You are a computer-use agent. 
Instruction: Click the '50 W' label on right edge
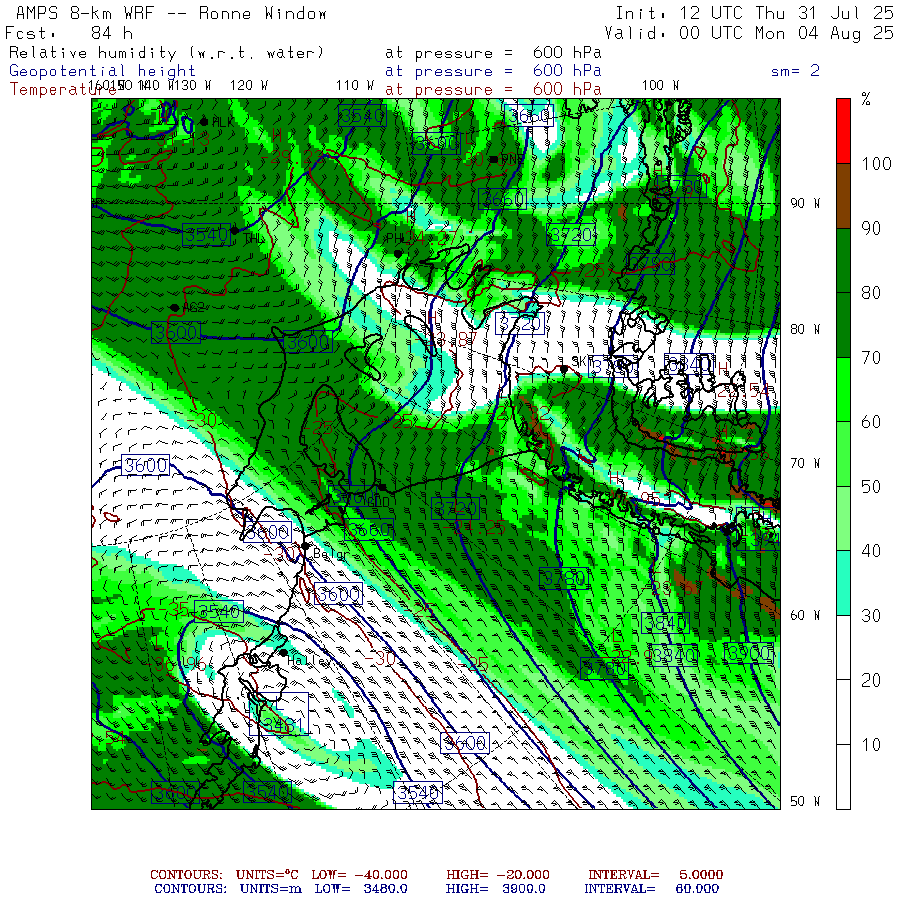pos(805,801)
